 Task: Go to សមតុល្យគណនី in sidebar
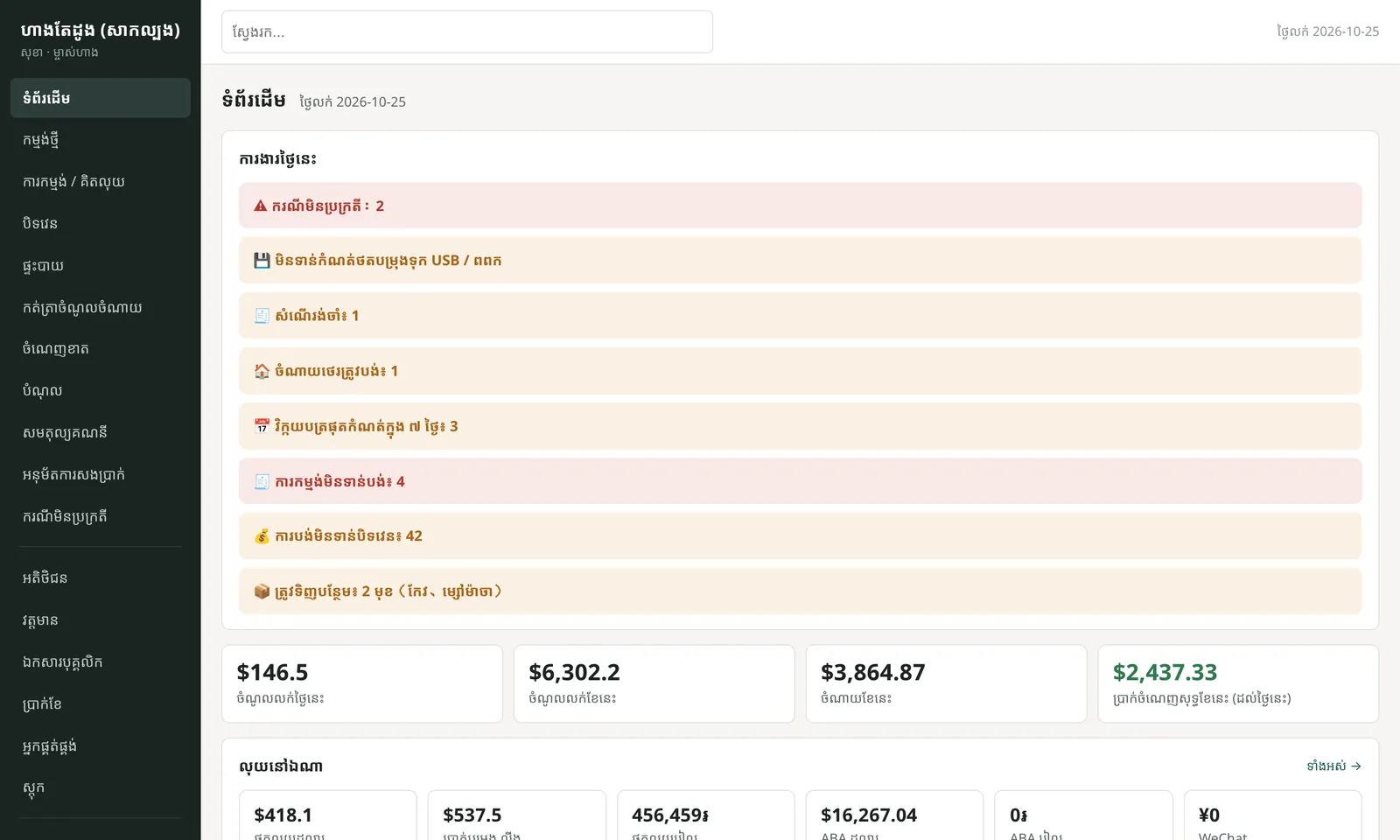101,433
